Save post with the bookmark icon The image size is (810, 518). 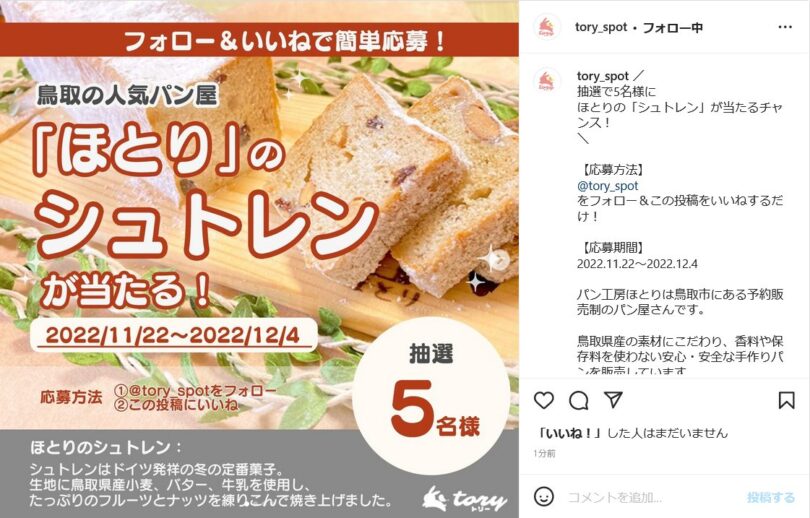coord(786,400)
